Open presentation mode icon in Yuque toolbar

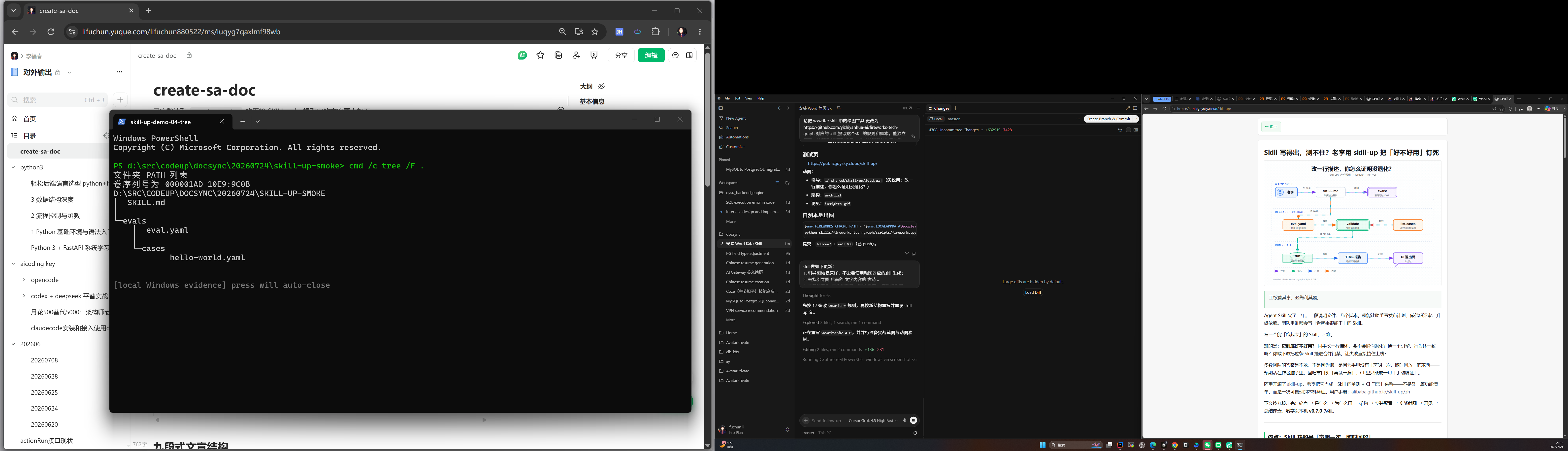click(x=594, y=55)
